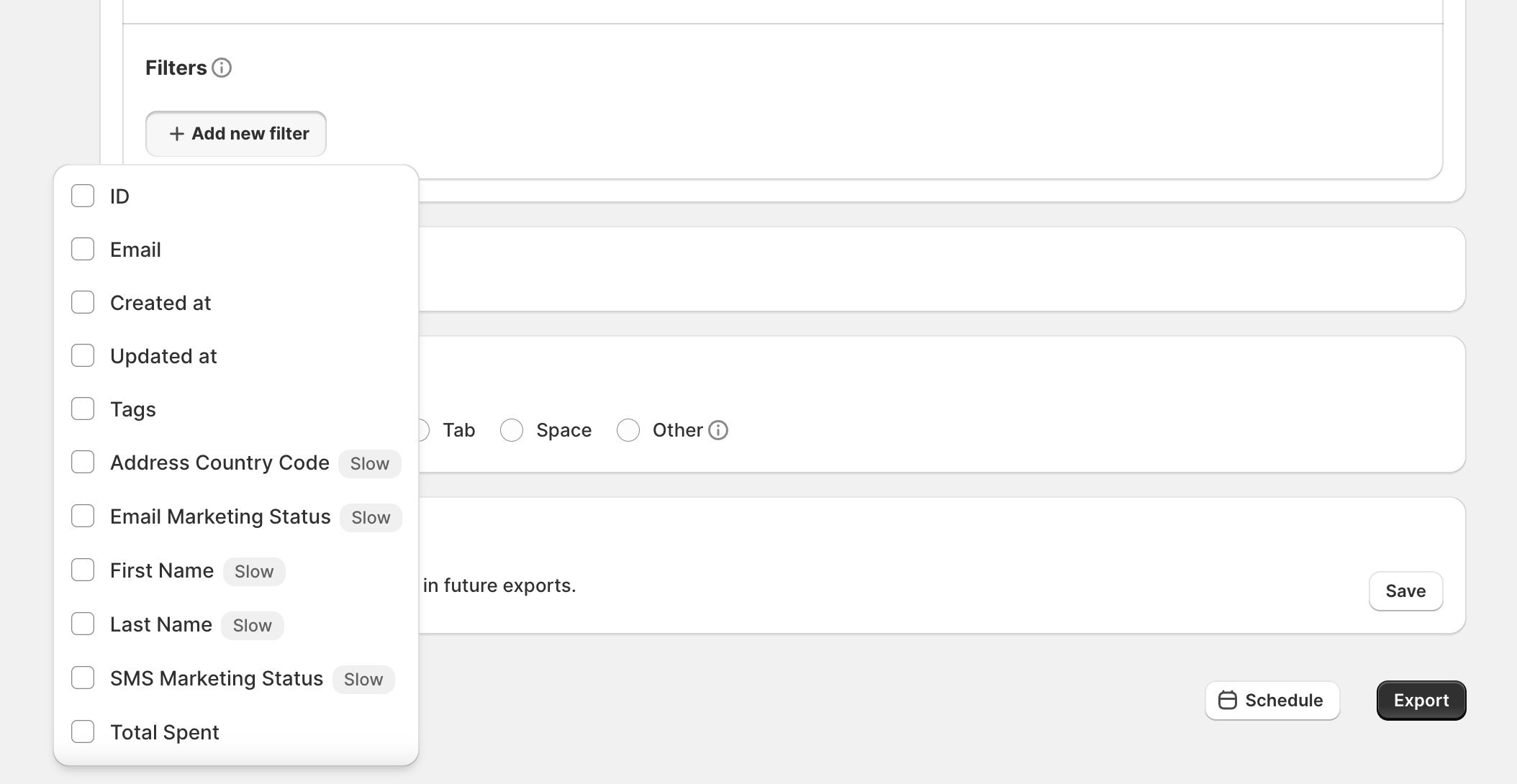Enable the Tags filter checkbox
This screenshot has width=1517, height=784.
click(x=83, y=409)
